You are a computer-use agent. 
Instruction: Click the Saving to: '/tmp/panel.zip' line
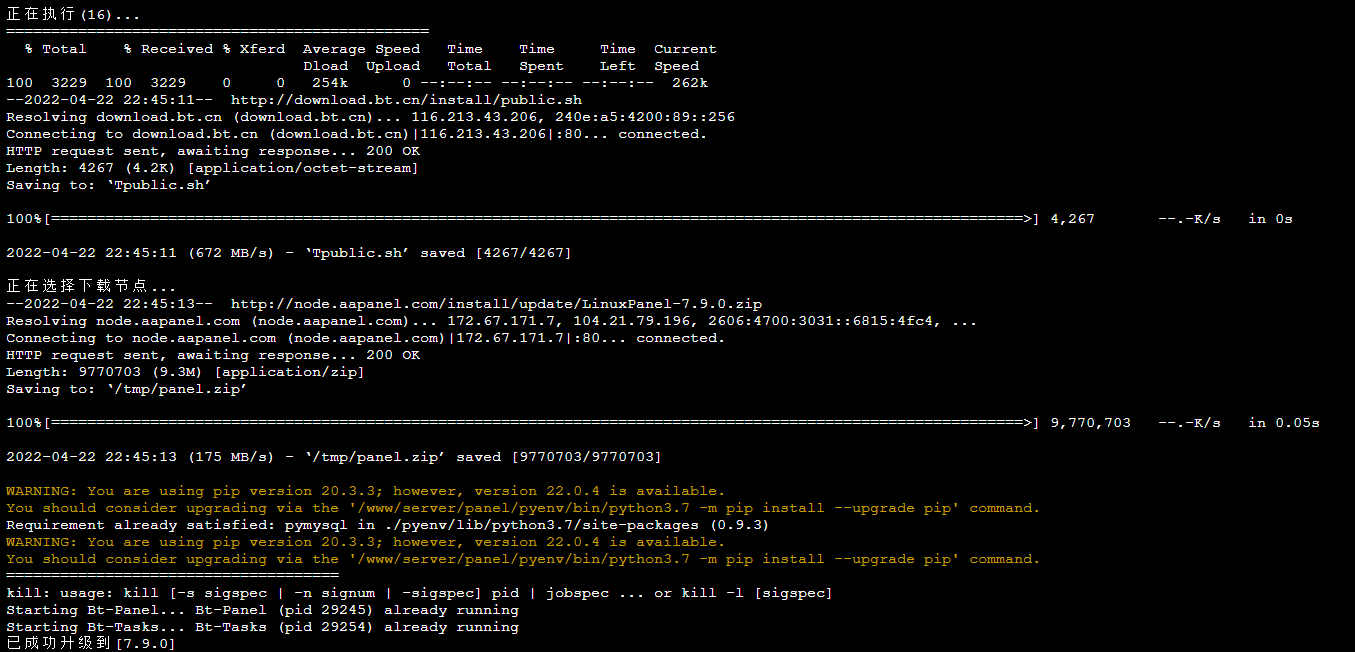tap(127, 389)
